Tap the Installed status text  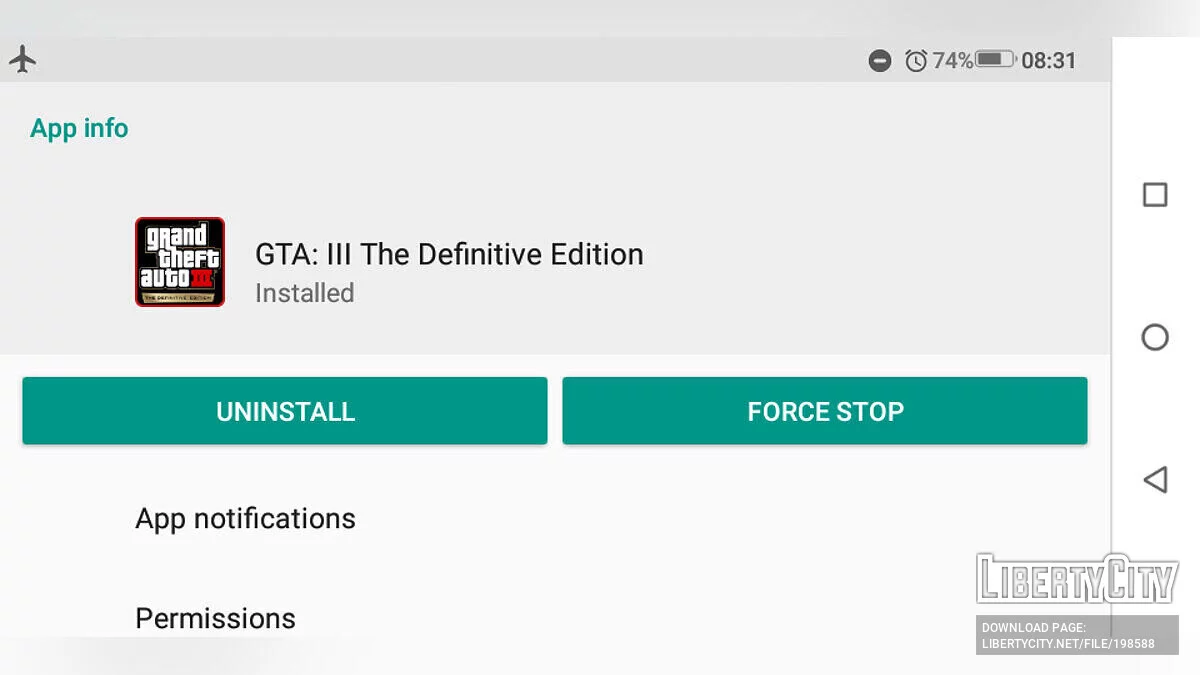pos(305,293)
